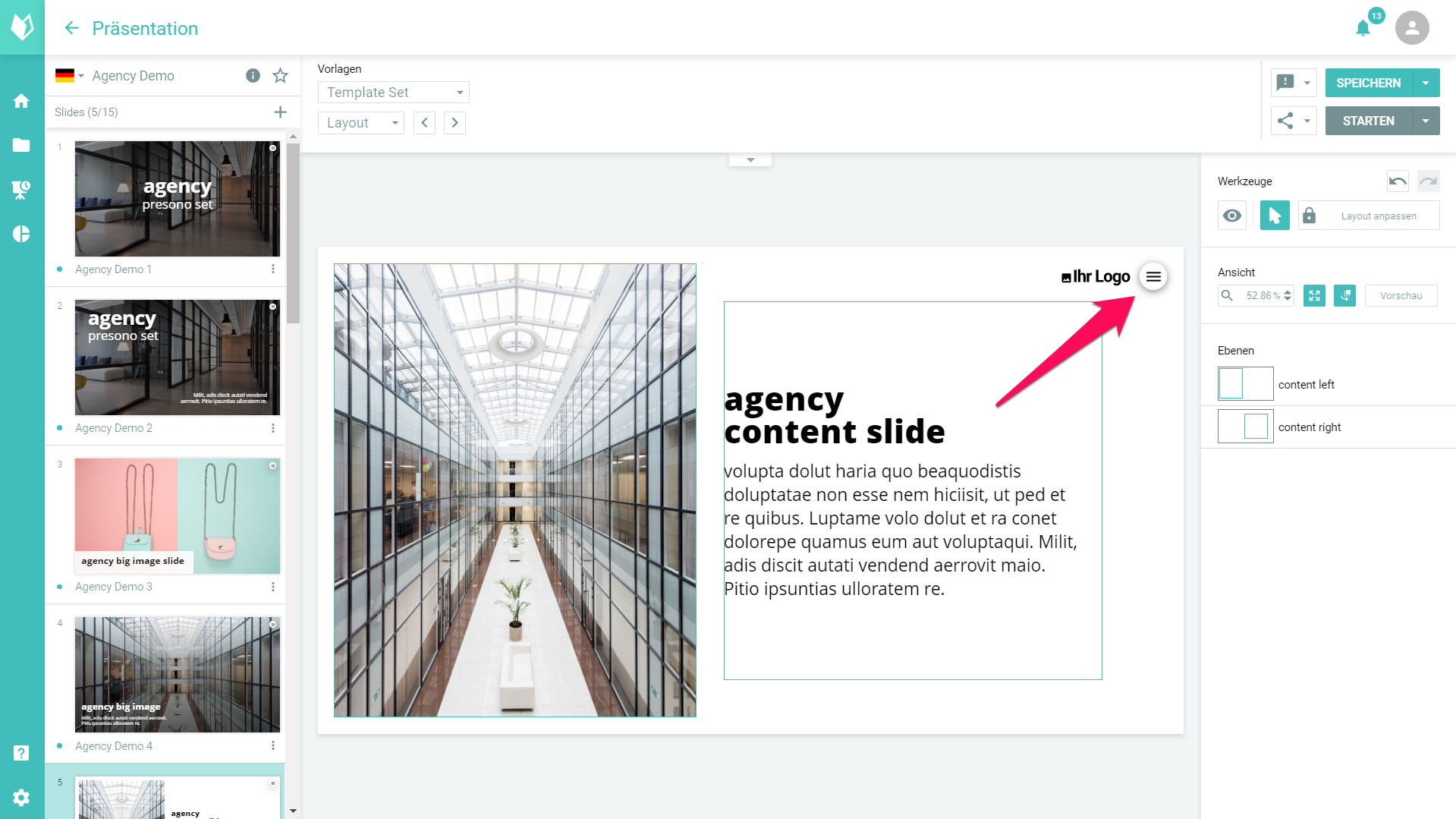This screenshot has width=1456, height=819.
Task: Undo the last change in Werkzeuge
Action: pos(1397,181)
